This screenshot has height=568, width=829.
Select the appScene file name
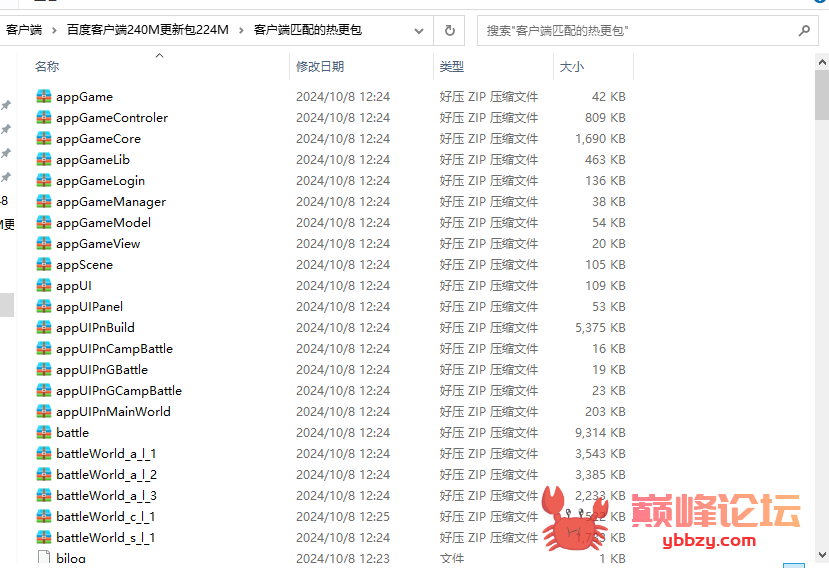85,264
